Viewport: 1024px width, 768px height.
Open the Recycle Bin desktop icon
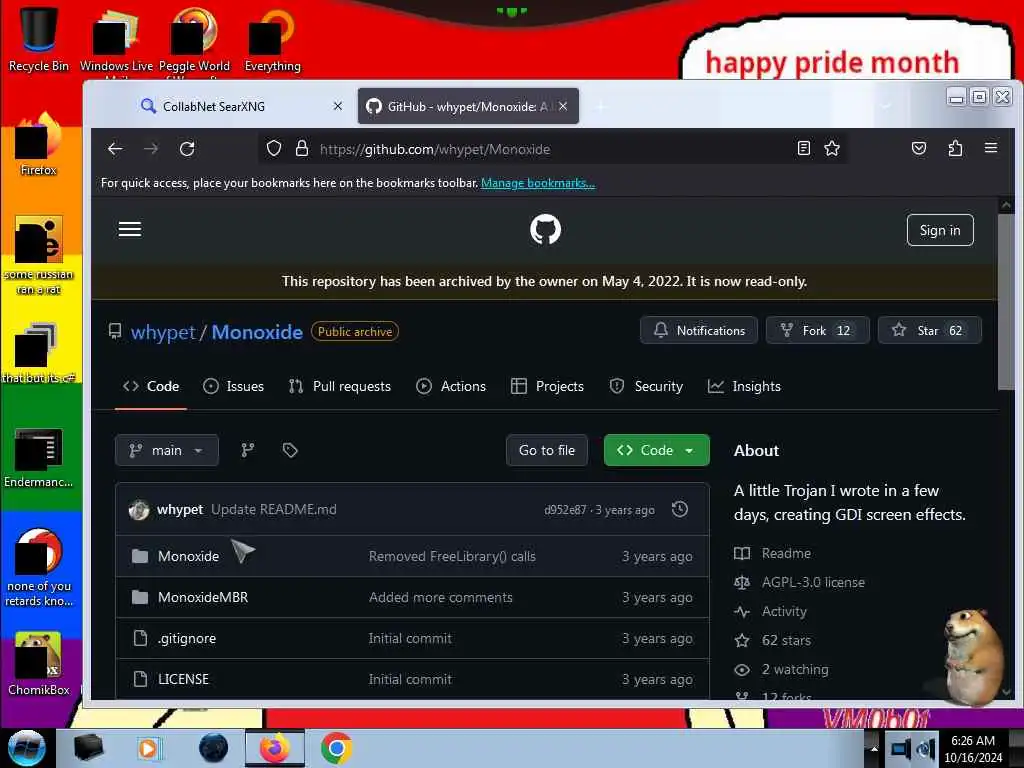pyautogui.click(x=39, y=38)
